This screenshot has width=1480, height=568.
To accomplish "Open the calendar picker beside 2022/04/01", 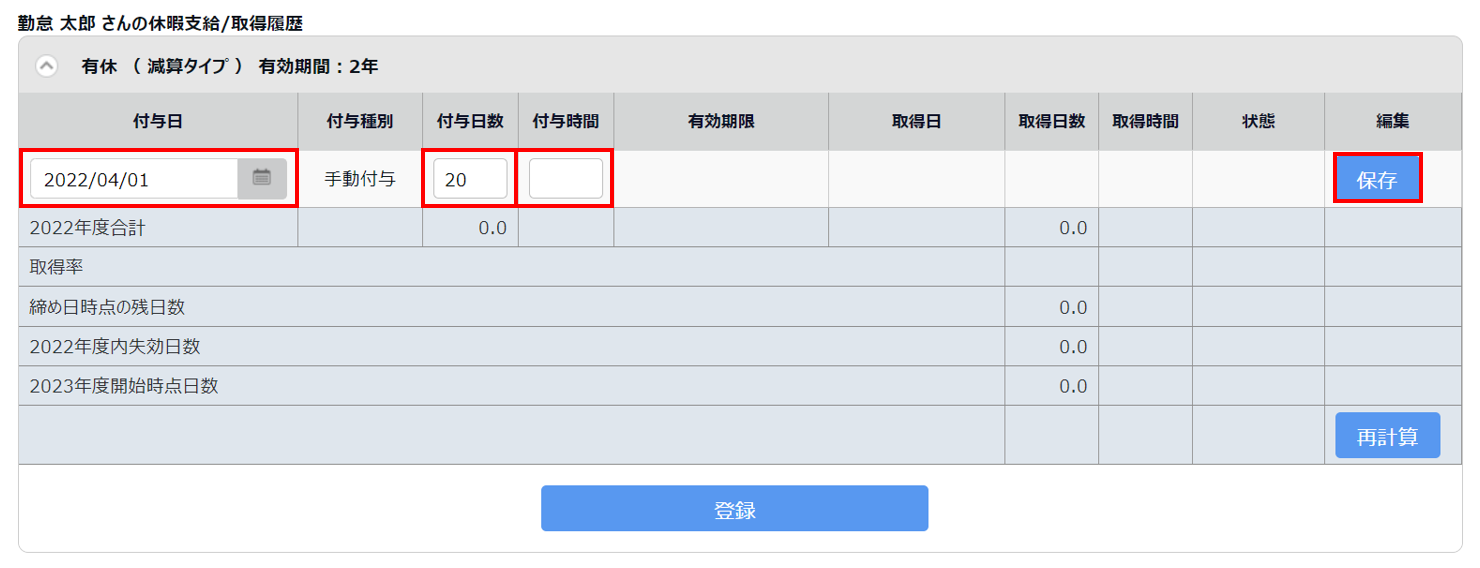I will (x=262, y=179).
